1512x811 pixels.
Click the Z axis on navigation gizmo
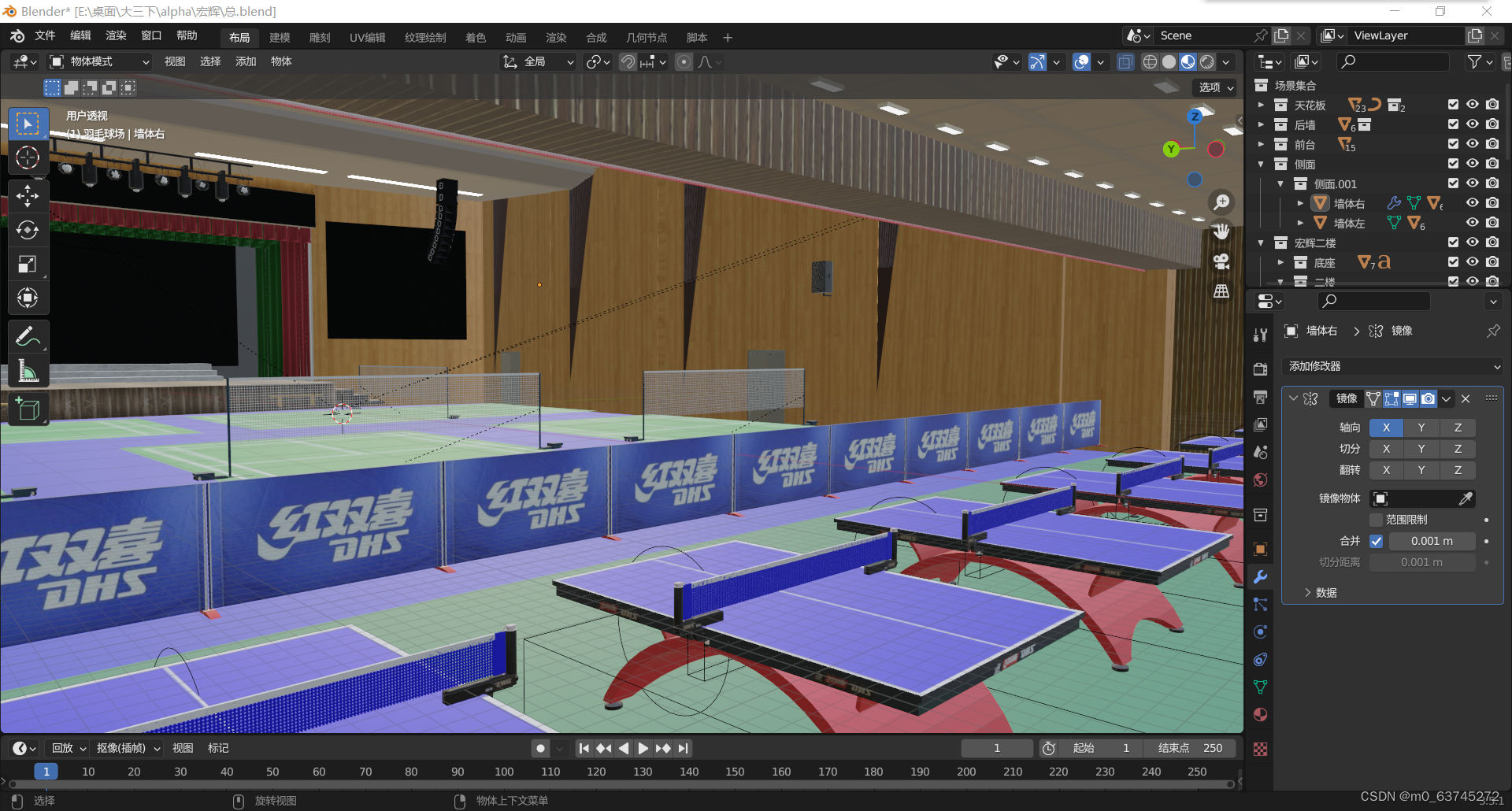pos(1195,117)
